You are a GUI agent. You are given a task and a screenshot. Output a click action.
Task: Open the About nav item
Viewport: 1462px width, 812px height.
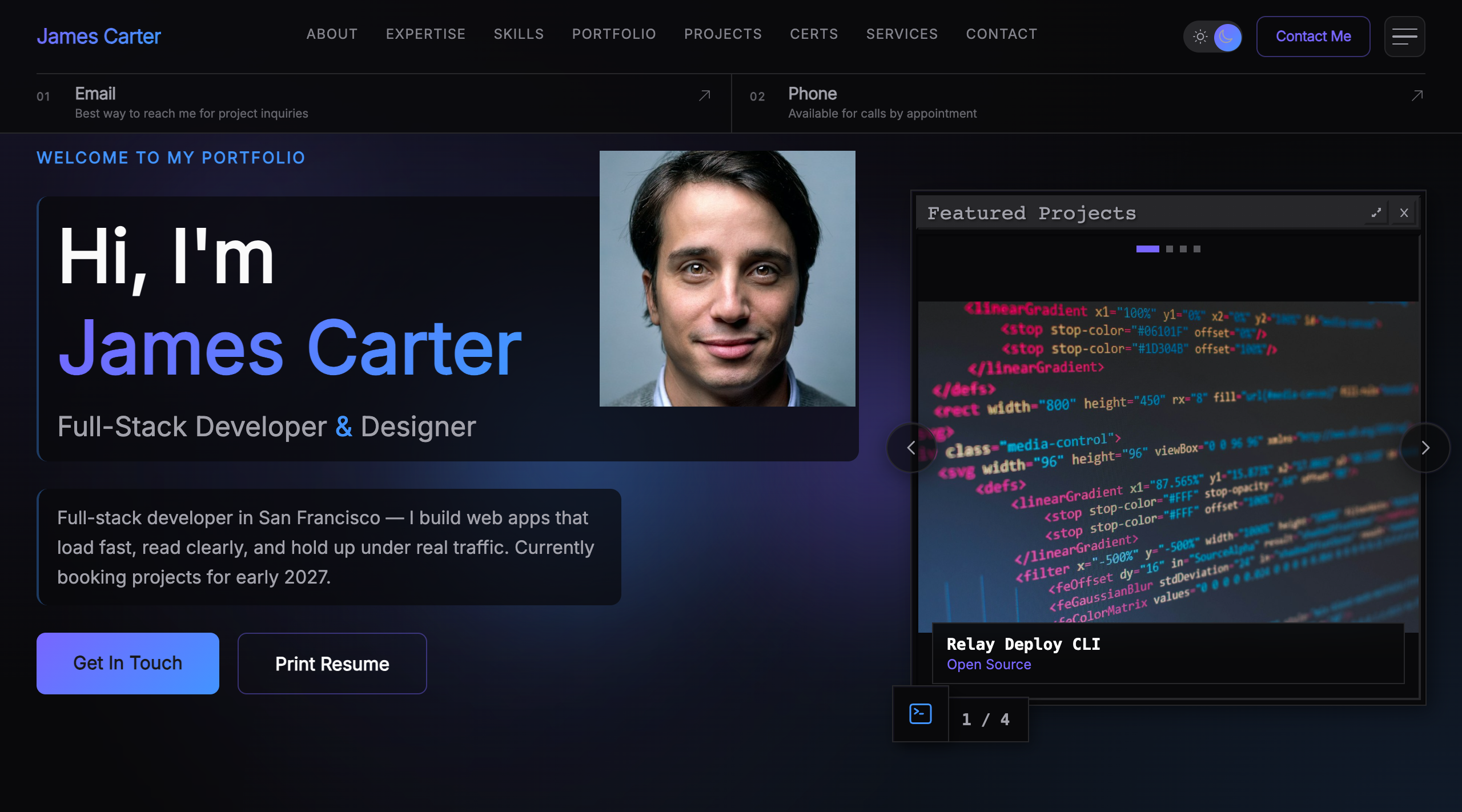pos(332,34)
